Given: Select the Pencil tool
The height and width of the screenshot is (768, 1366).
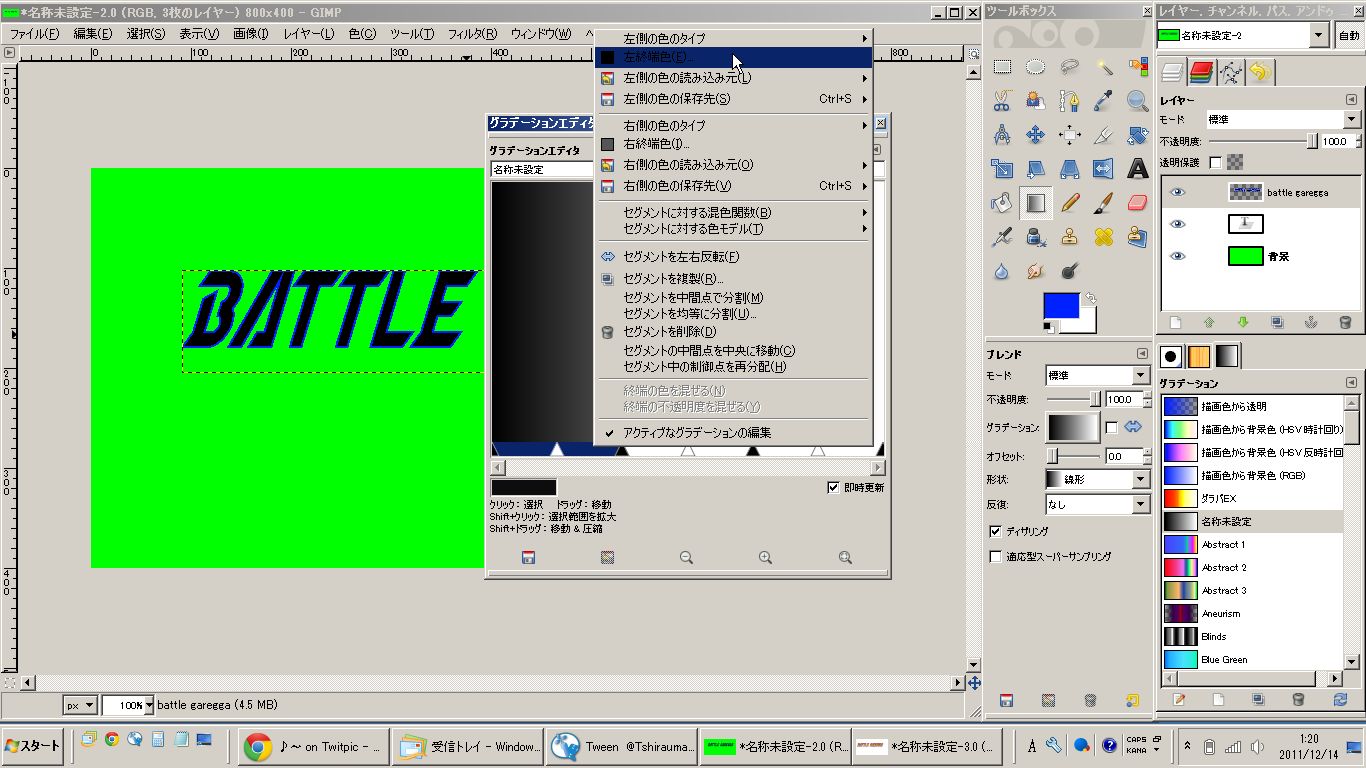Looking at the screenshot, I should (1070, 203).
